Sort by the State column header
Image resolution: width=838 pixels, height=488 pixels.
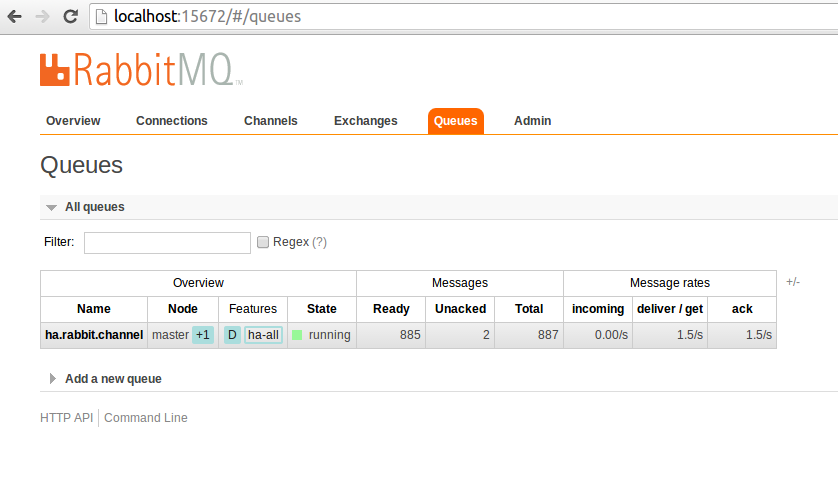(x=322, y=309)
